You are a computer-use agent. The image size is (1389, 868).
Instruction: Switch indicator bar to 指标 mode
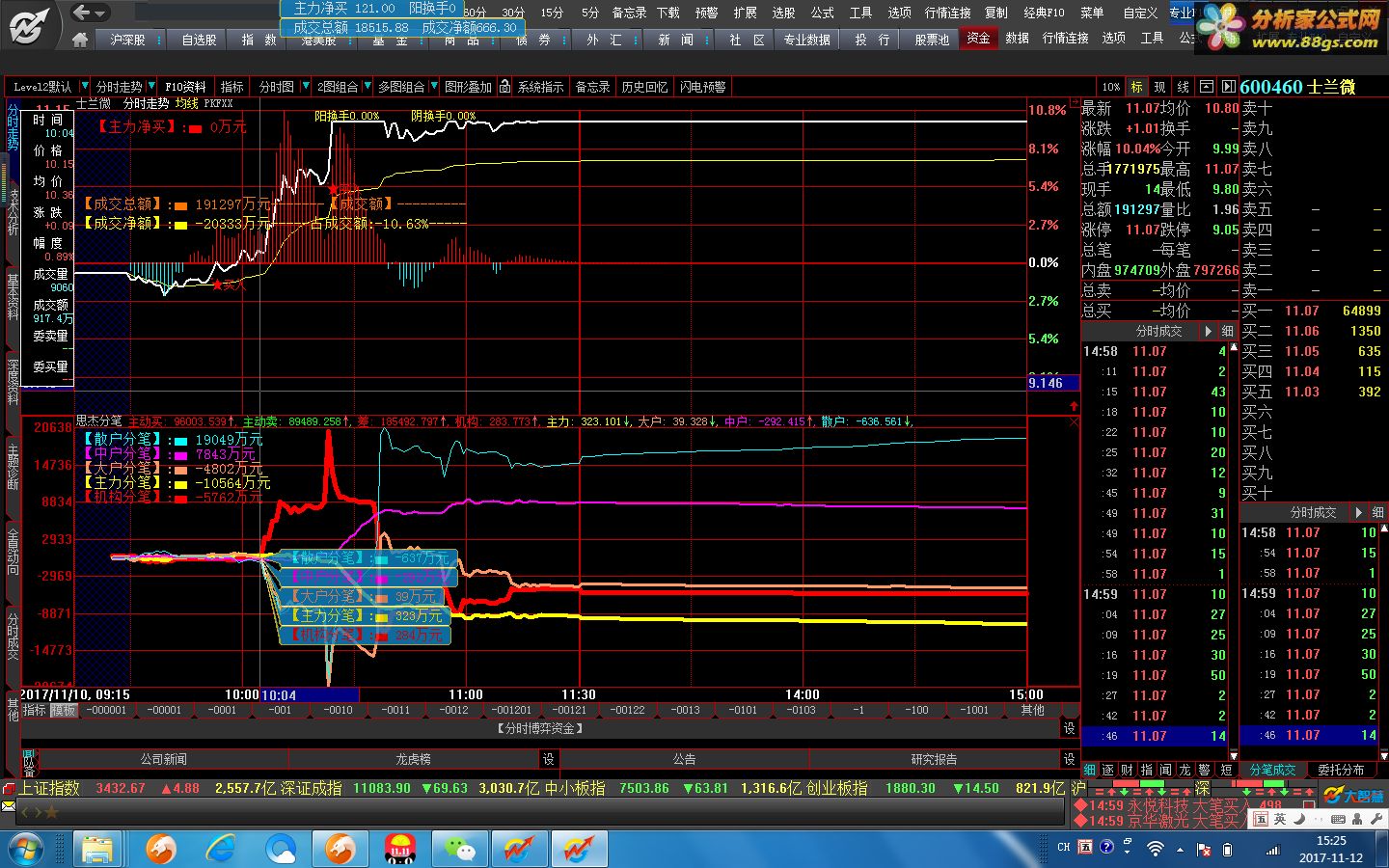click(x=35, y=710)
